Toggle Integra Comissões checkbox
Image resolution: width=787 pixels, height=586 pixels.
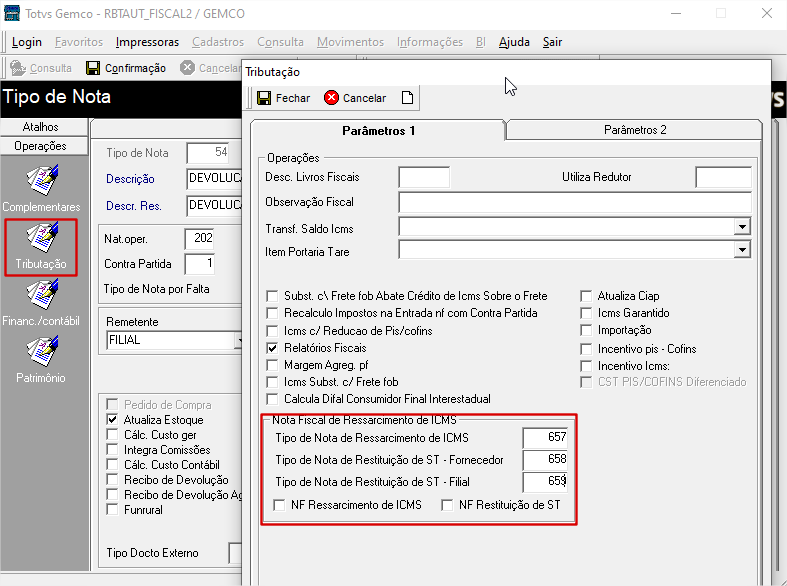(112, 450)
